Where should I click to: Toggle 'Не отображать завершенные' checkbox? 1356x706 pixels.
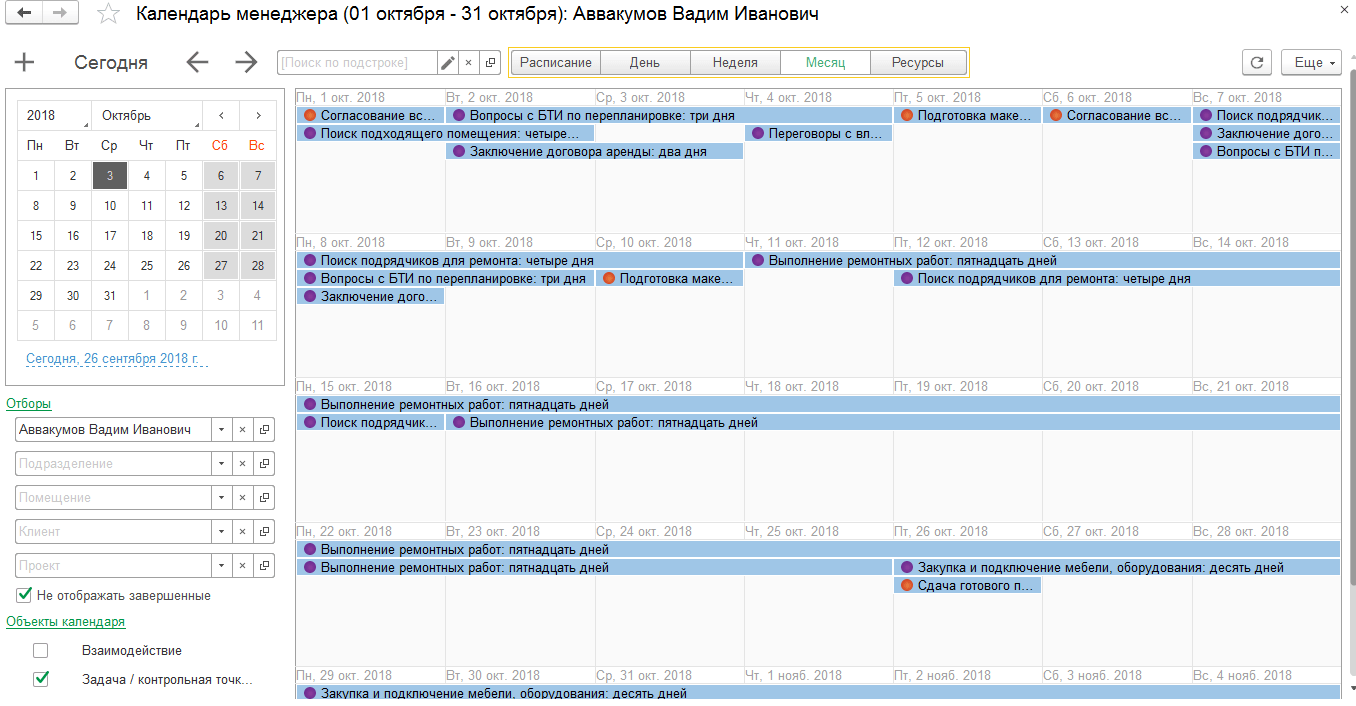(25, 595)
